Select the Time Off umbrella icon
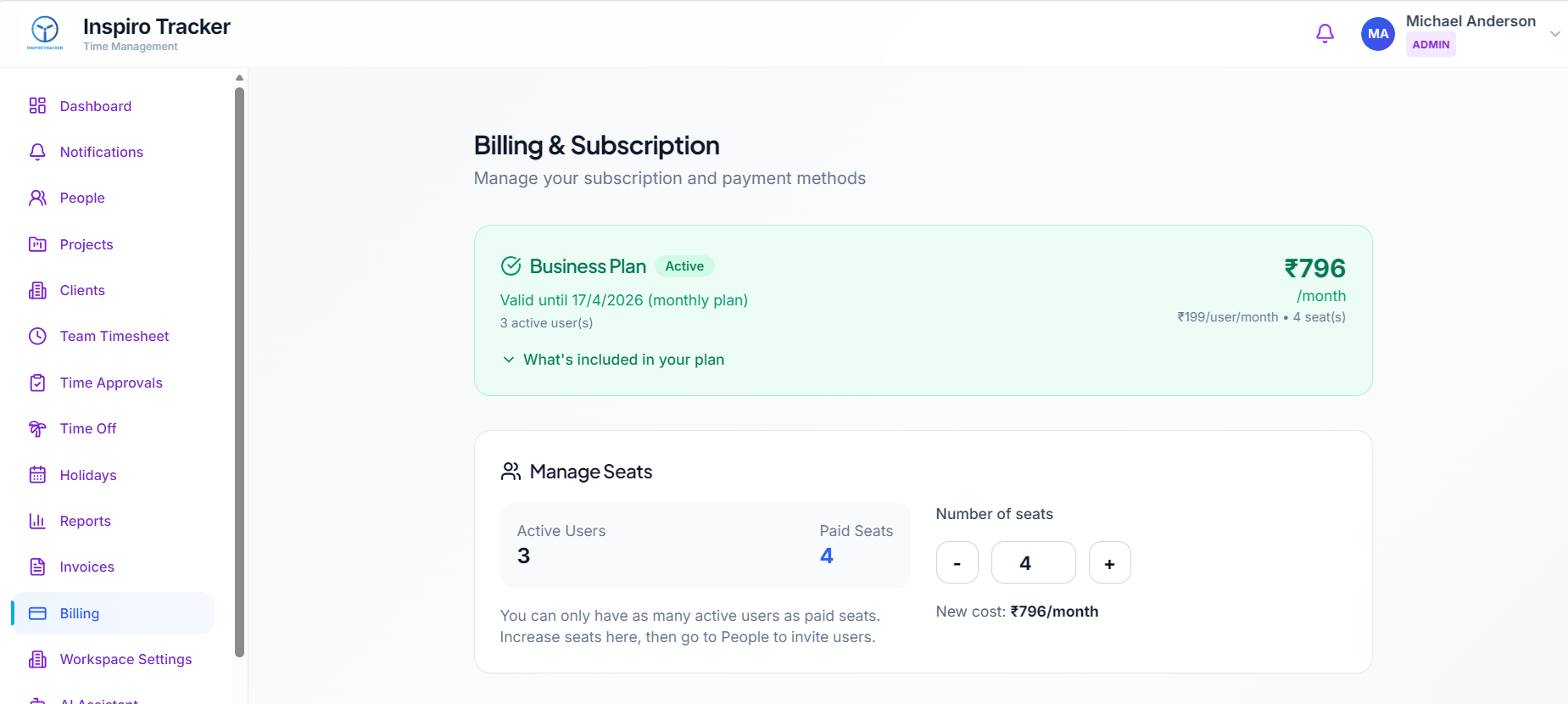The width and height of the screenshot is (1568, 704). pyautogui.click(x=37, y=428)
